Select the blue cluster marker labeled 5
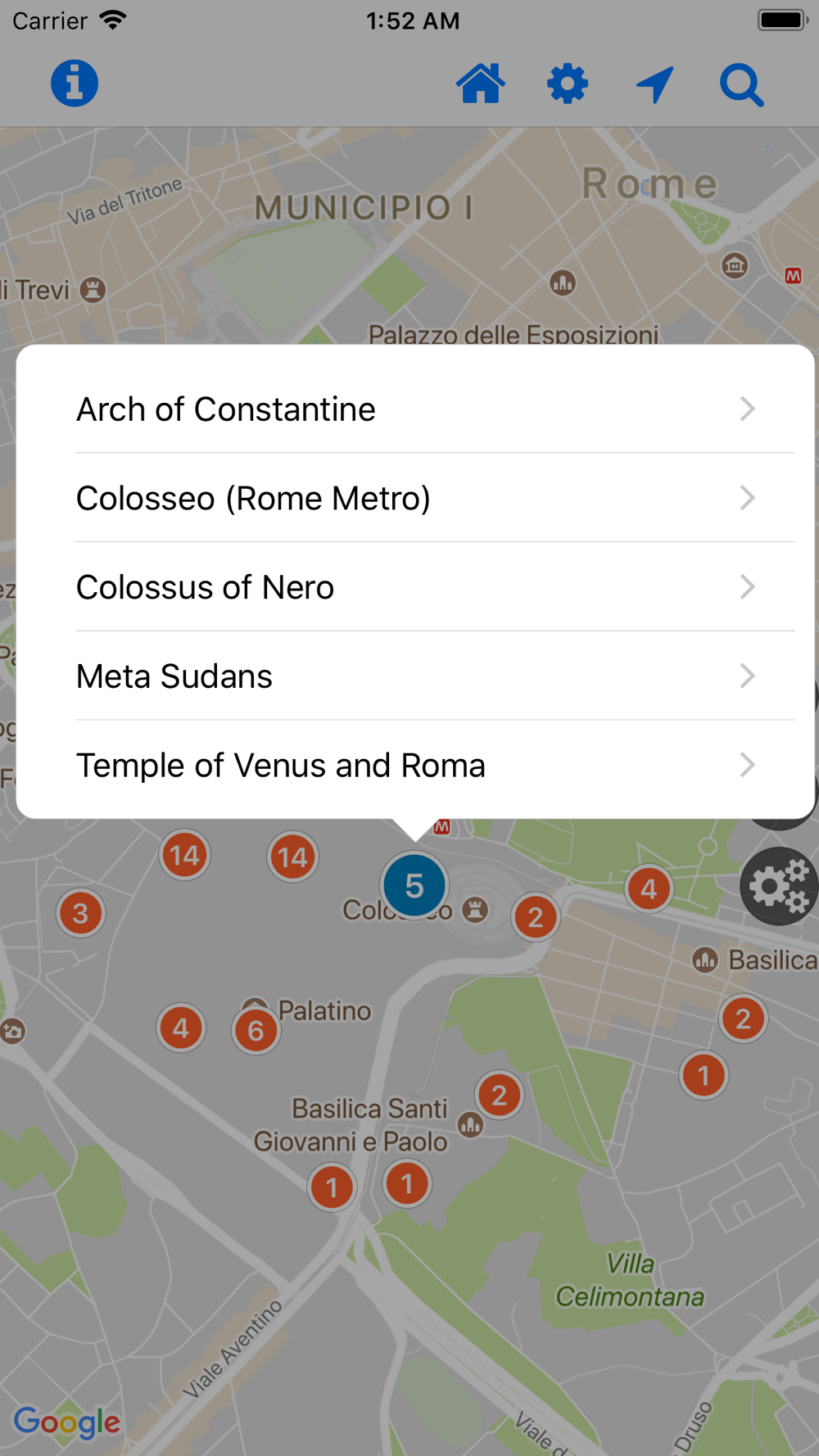The width and height of the screenshot is (819, 1456). coord(414,885)
